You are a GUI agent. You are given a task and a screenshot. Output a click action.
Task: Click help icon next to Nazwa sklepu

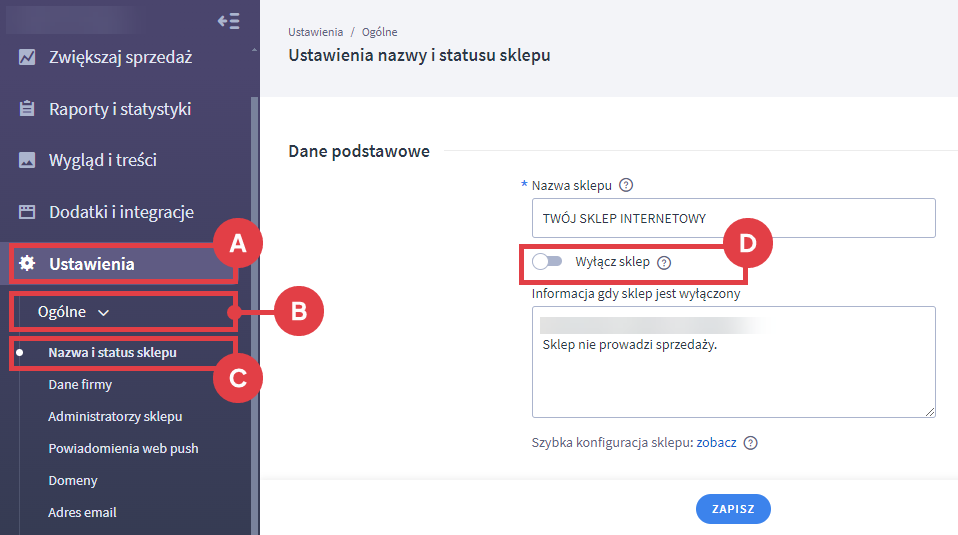click(626, 185)
